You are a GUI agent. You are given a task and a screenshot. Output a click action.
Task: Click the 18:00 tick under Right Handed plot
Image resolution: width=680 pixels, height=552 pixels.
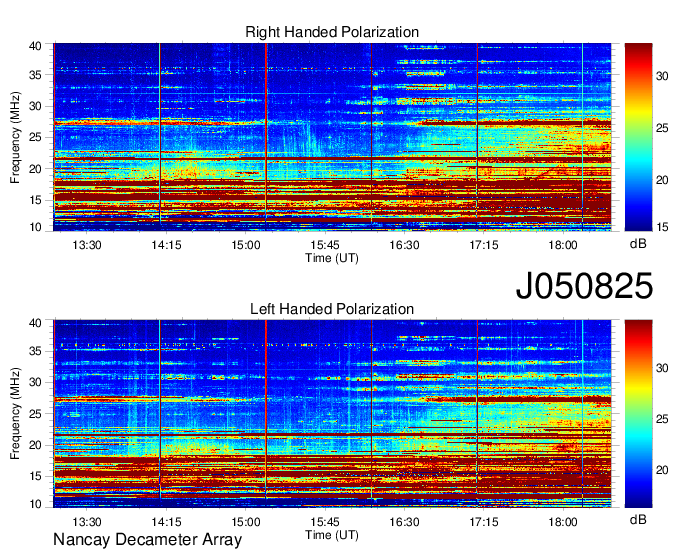tap(563, 245)
